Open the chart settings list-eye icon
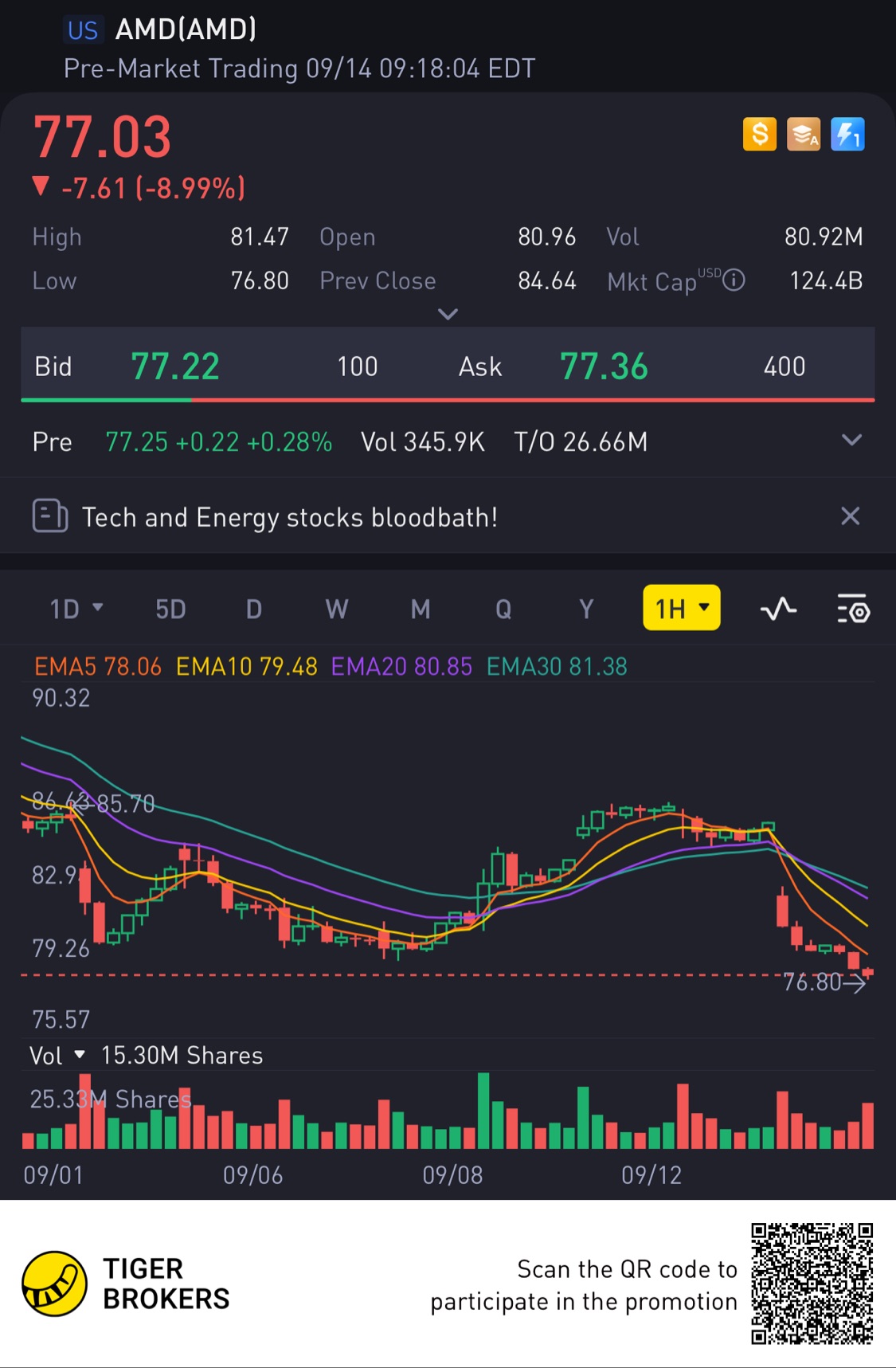The image size is (896, 1368). pos(853,610)
